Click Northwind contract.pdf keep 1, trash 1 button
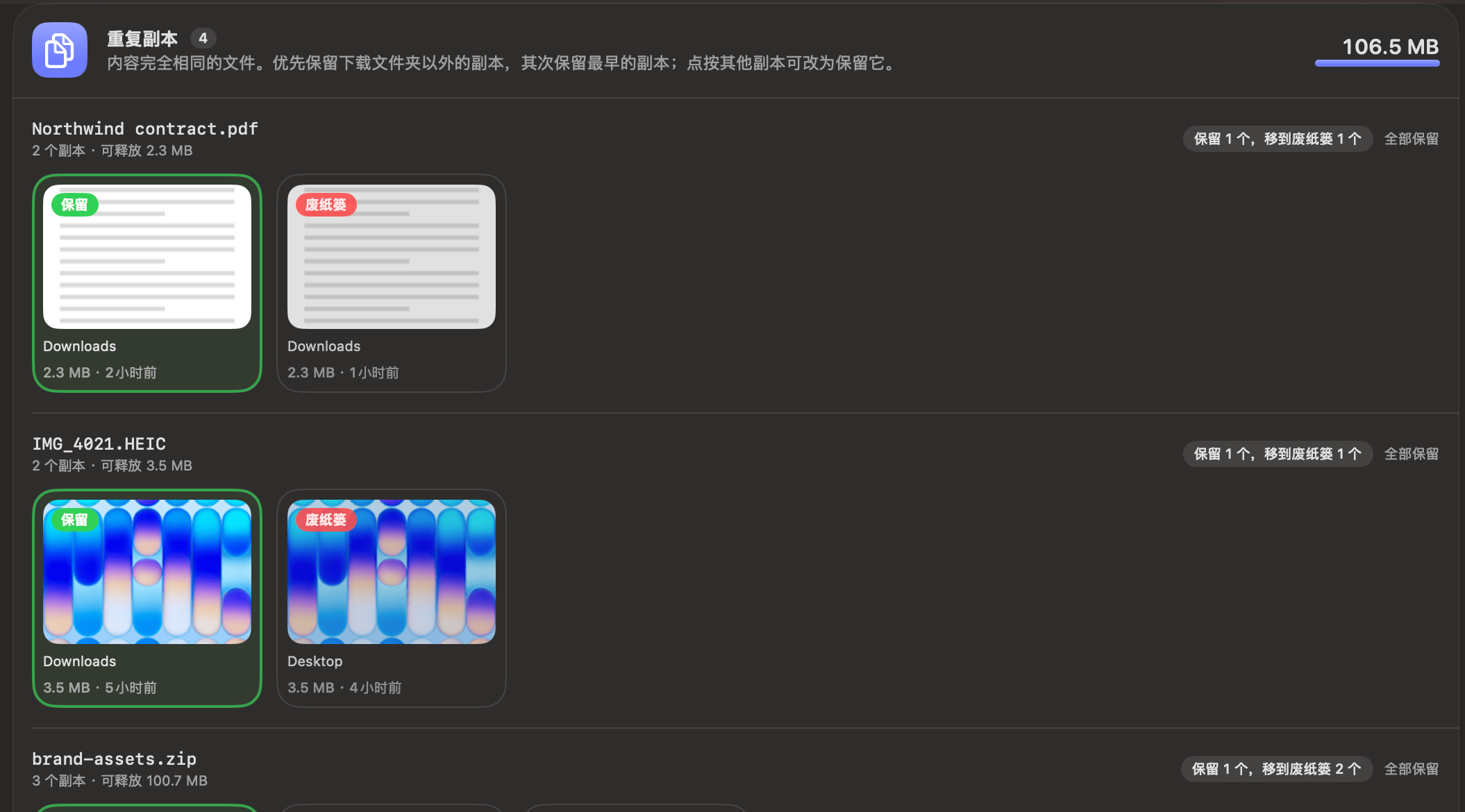This screenshot has height=812, width=1465. point(1278,139)
